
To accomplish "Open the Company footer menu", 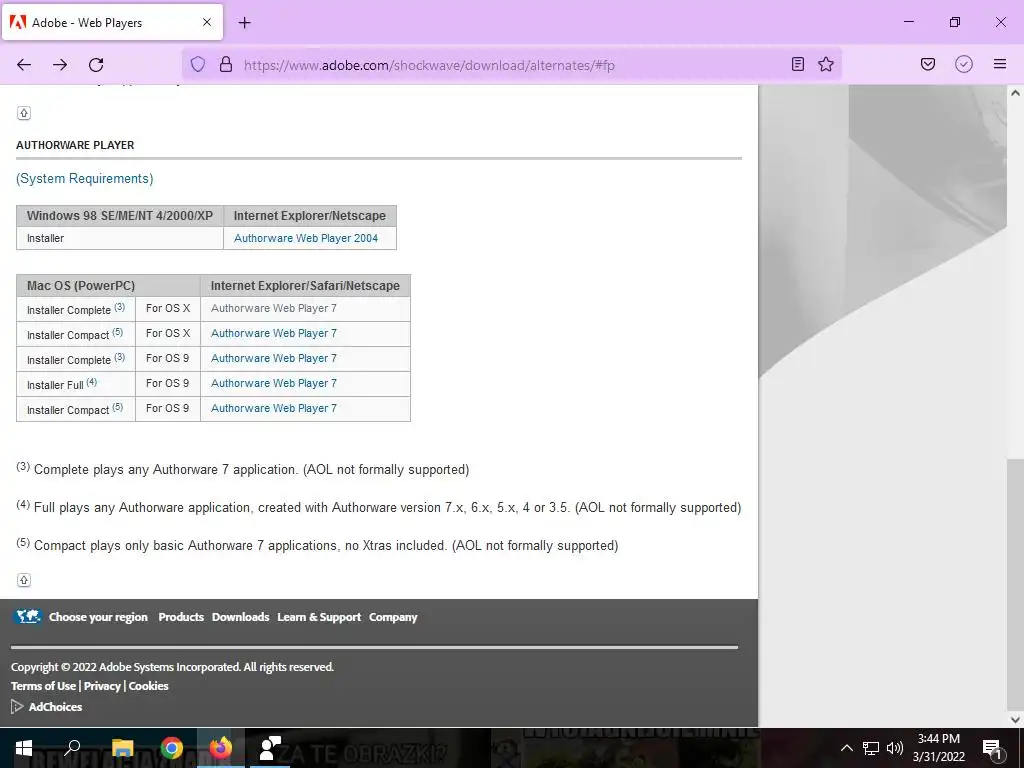I will pyautogui.click(x=392, y=617).
